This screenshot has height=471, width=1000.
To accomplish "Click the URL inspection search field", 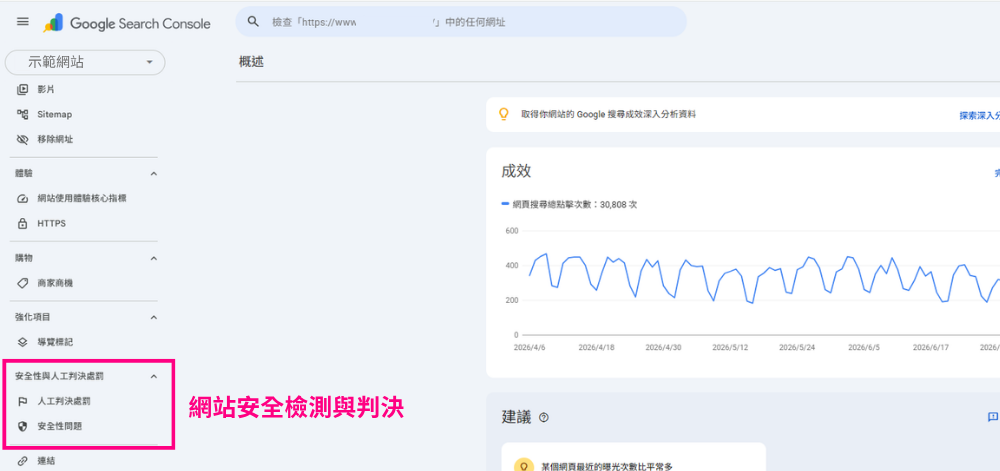I will tap(460, 22).
